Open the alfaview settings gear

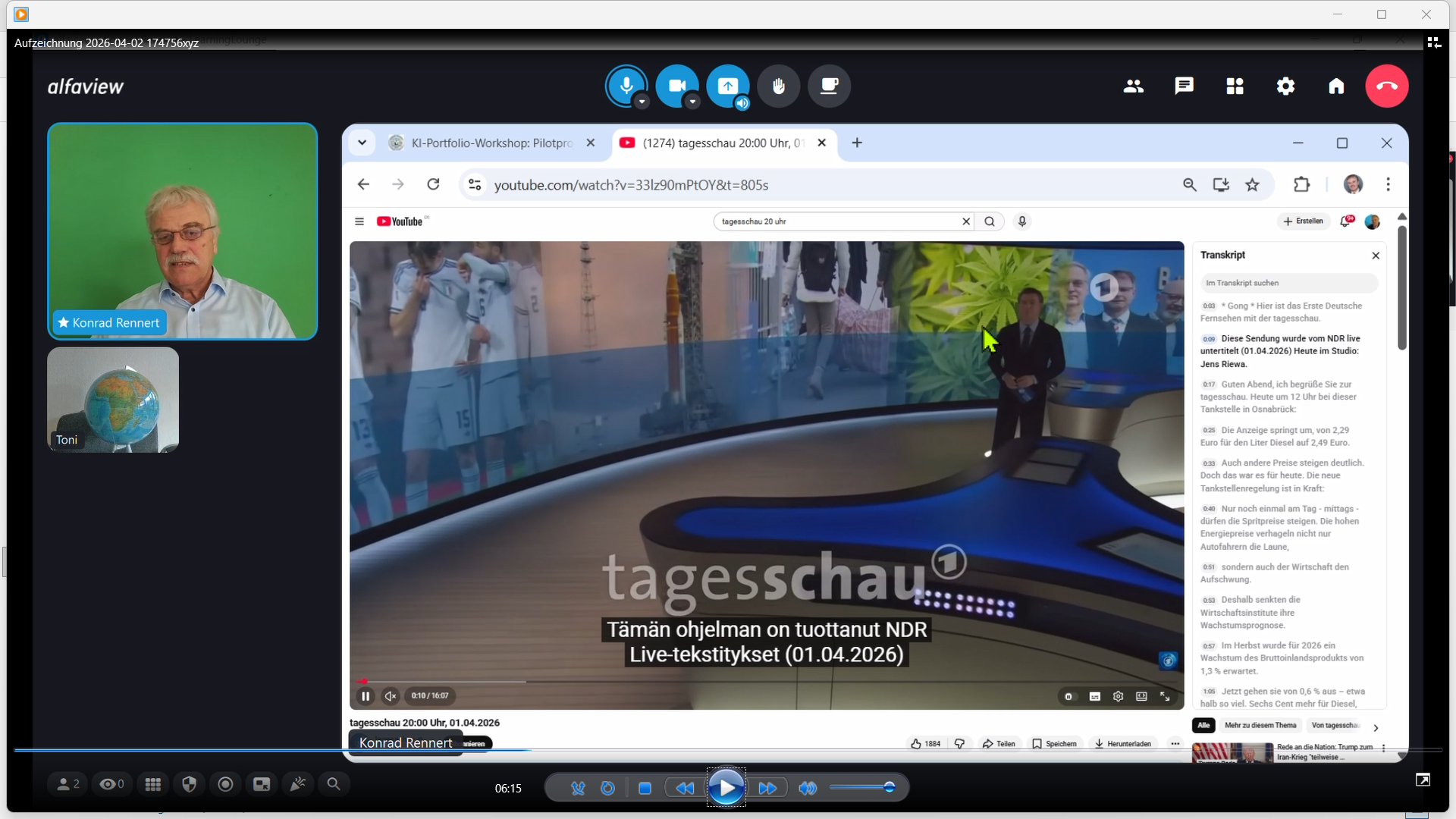coord(1285,86)
